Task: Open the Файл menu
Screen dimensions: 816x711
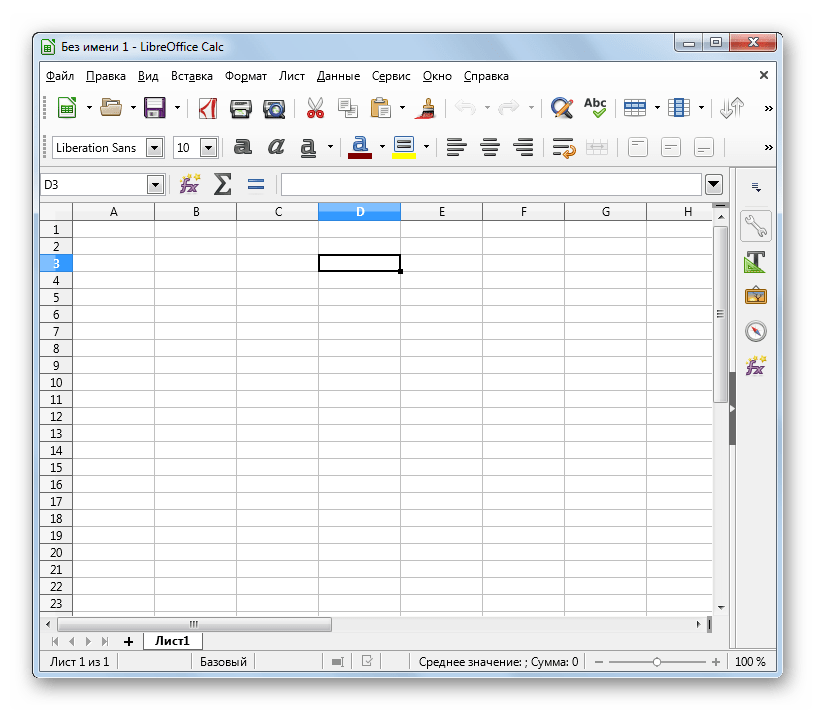Action: pos(60,76)
